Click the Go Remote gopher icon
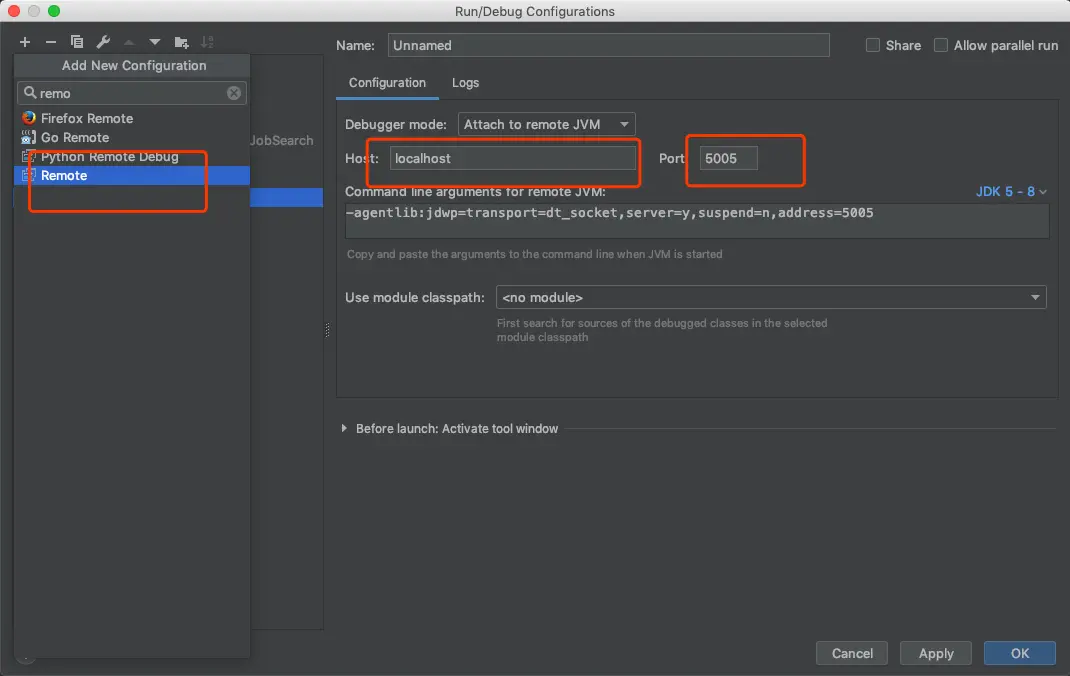This screenshot has width=1070, height=676. pyautogui.click(x=28, y=137)
